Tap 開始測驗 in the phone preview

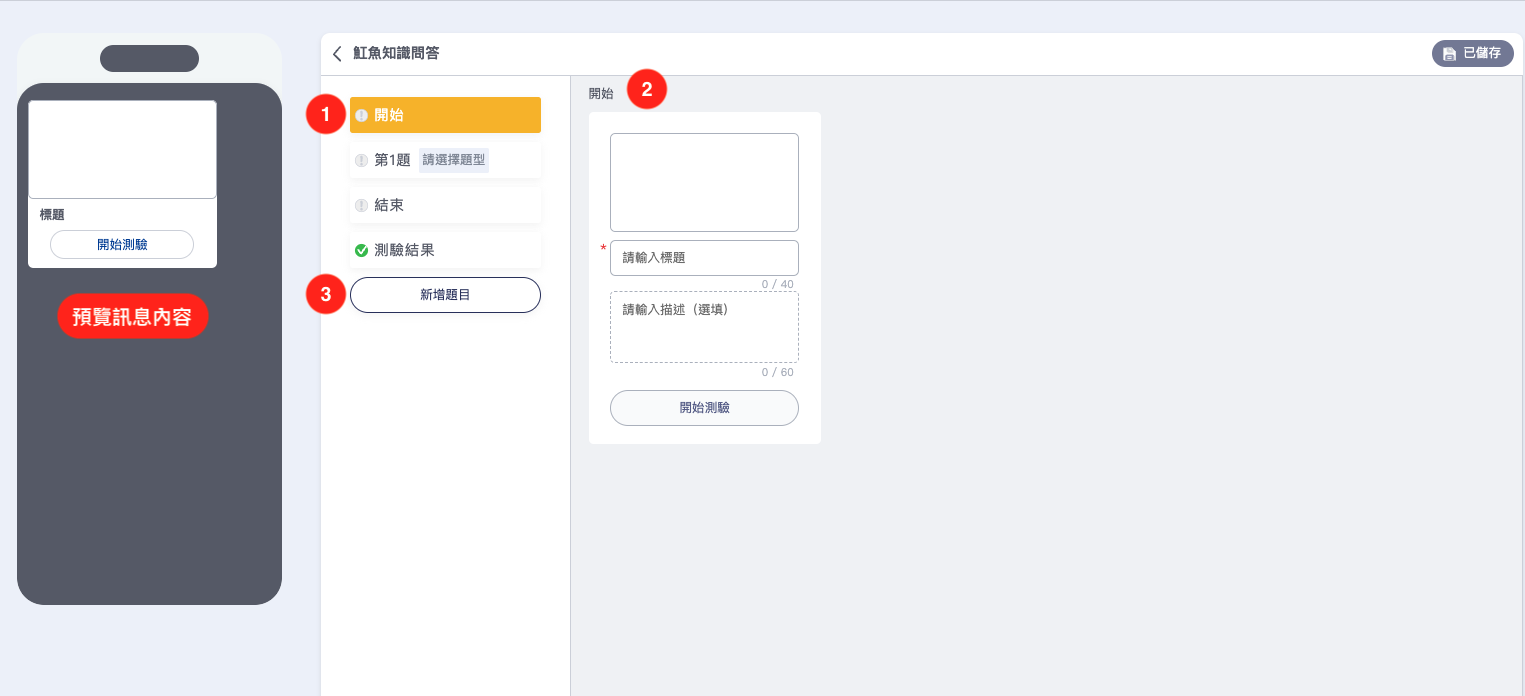[x=122, y=245]
